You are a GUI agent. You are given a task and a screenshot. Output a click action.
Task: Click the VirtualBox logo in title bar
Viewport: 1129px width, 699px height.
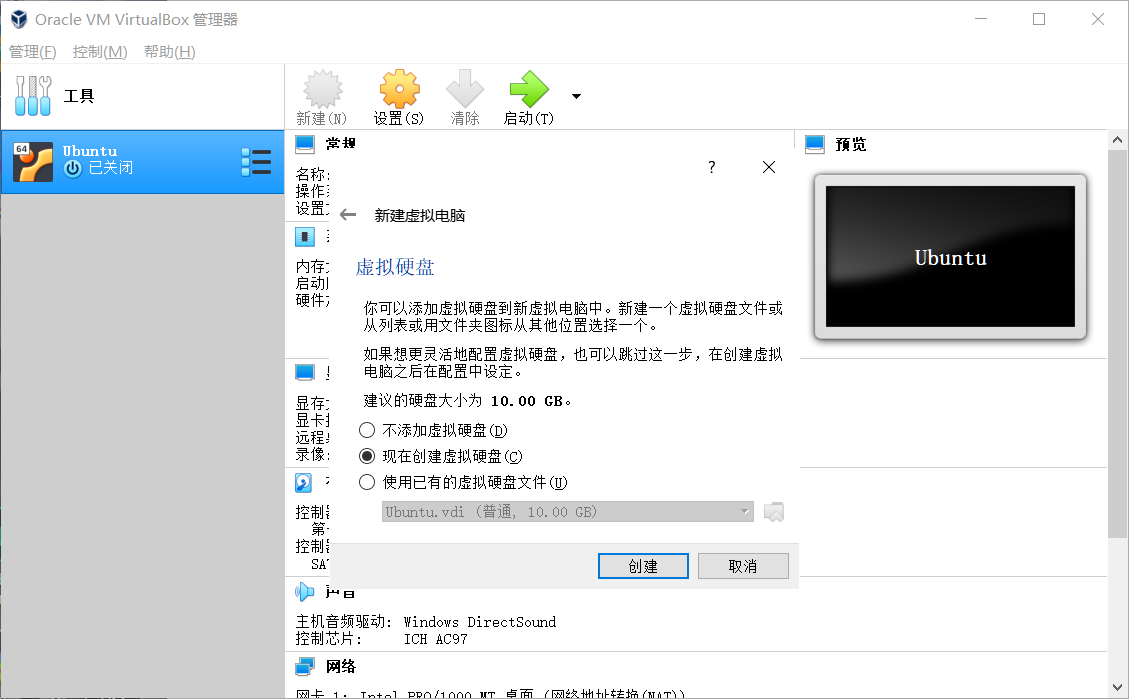[19, 19]
